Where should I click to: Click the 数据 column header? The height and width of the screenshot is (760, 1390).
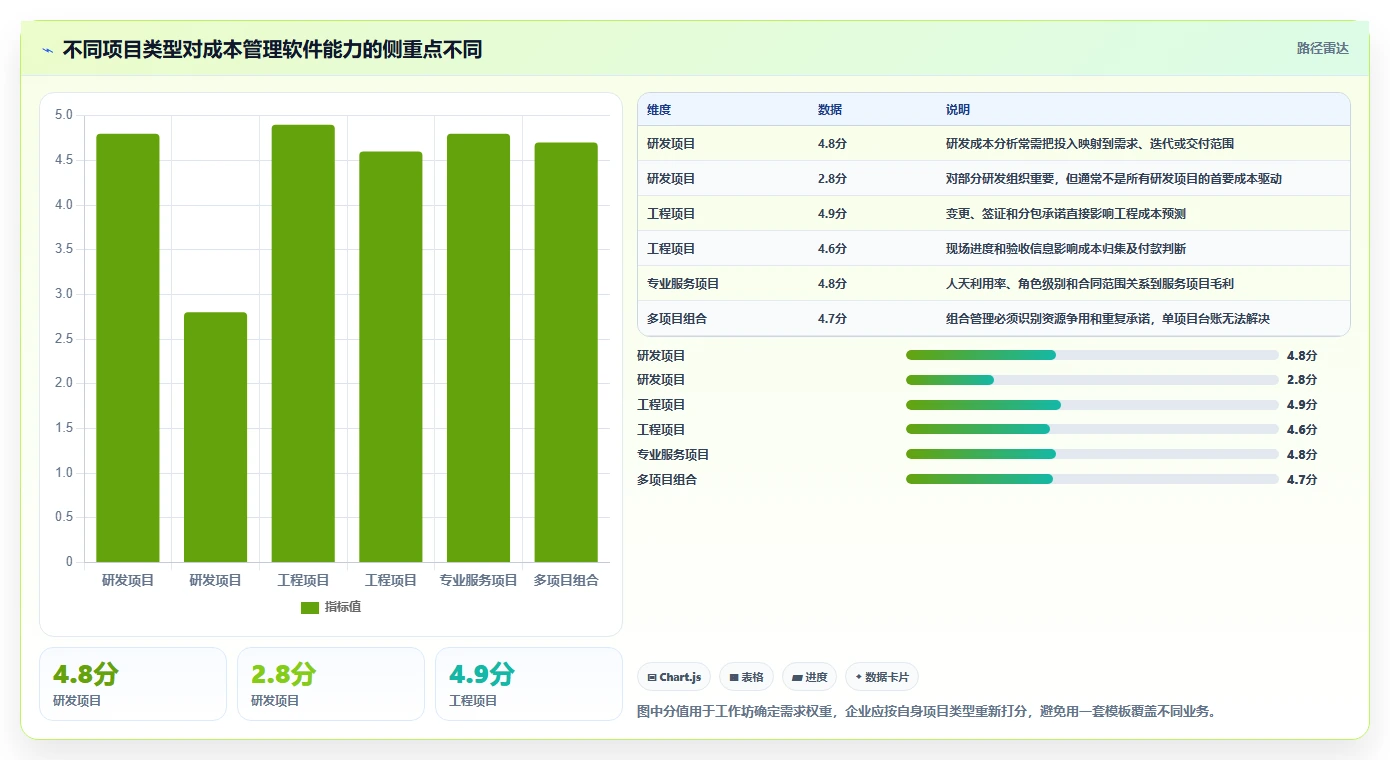click(830, 110)
